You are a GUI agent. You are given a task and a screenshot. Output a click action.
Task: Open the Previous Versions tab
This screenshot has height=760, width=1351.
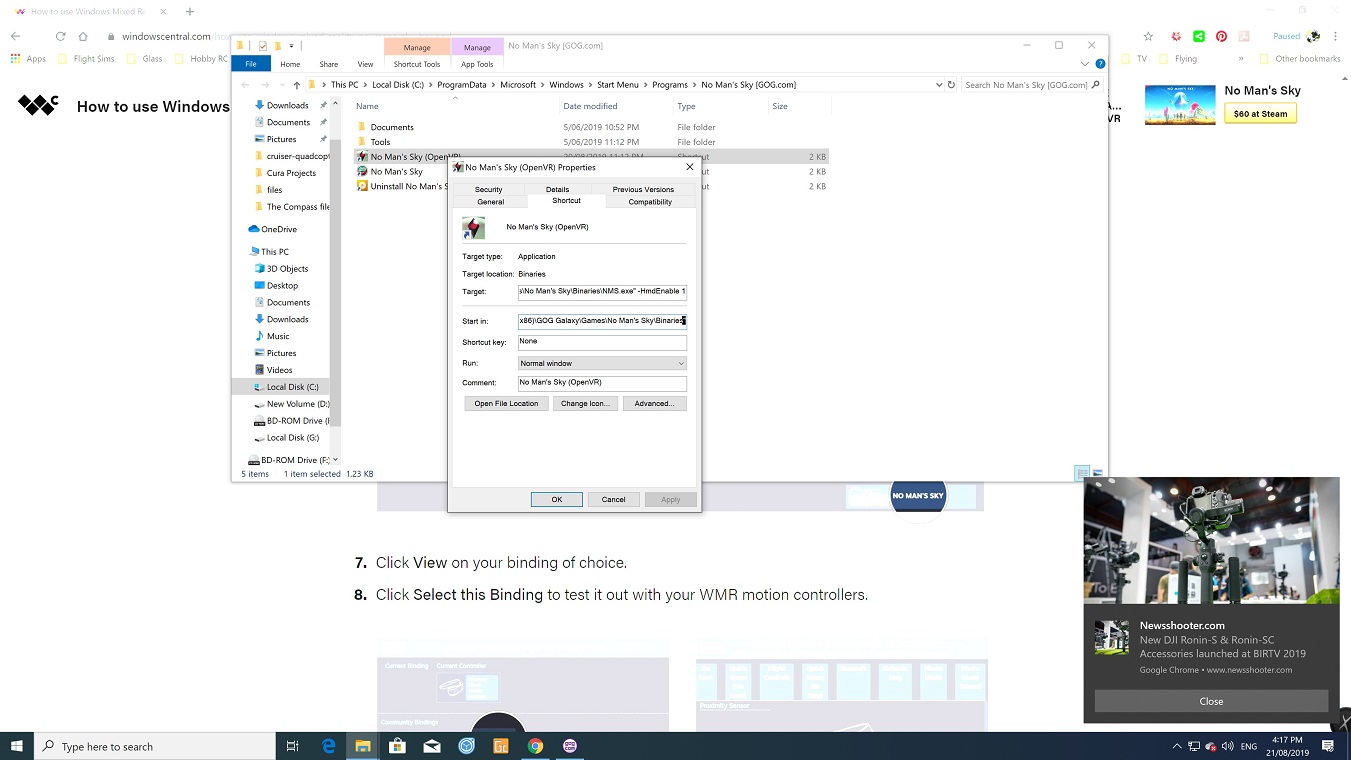tap(643, 189)
